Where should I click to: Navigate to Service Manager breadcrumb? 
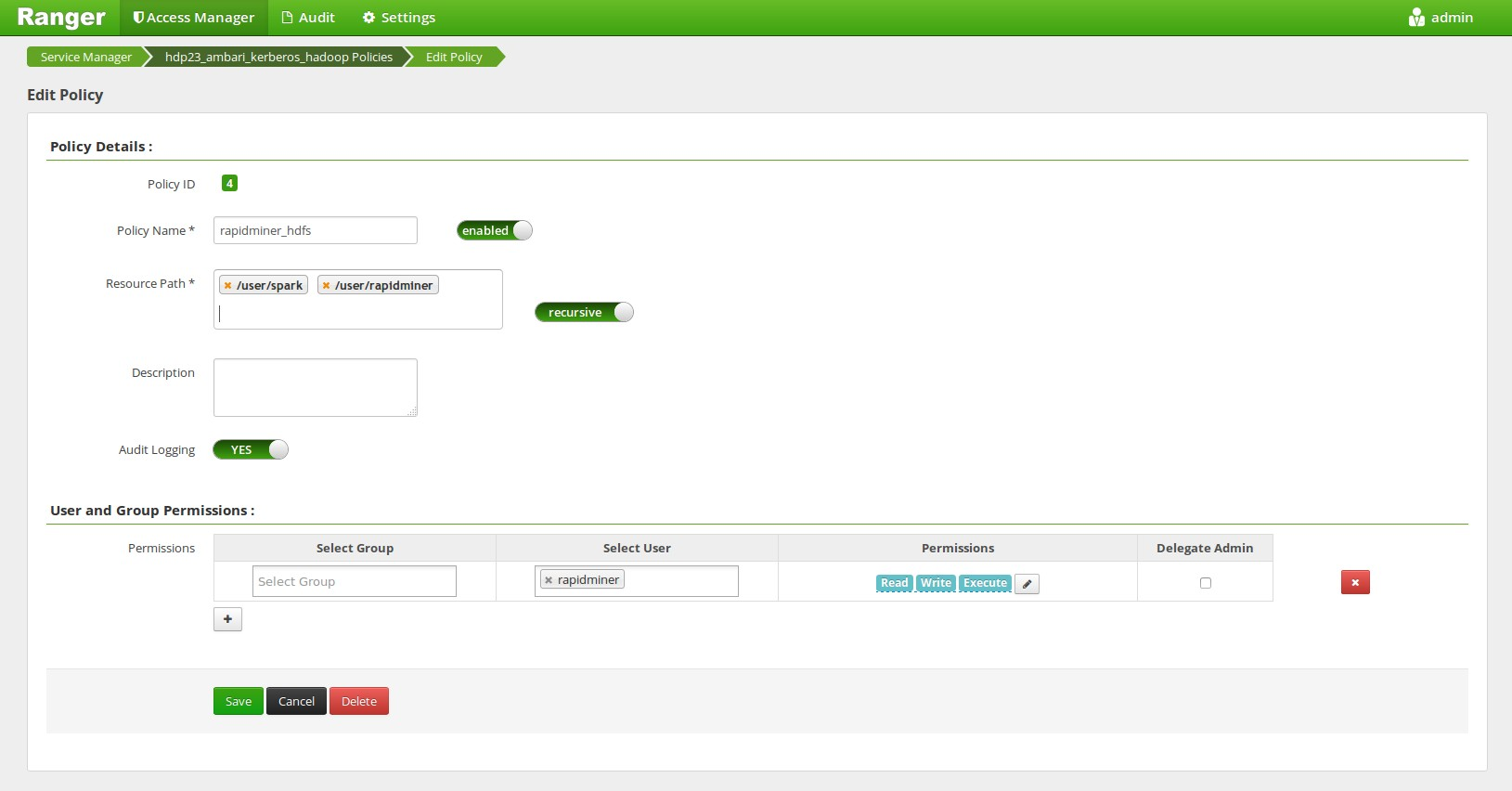[x=86, y=57]
